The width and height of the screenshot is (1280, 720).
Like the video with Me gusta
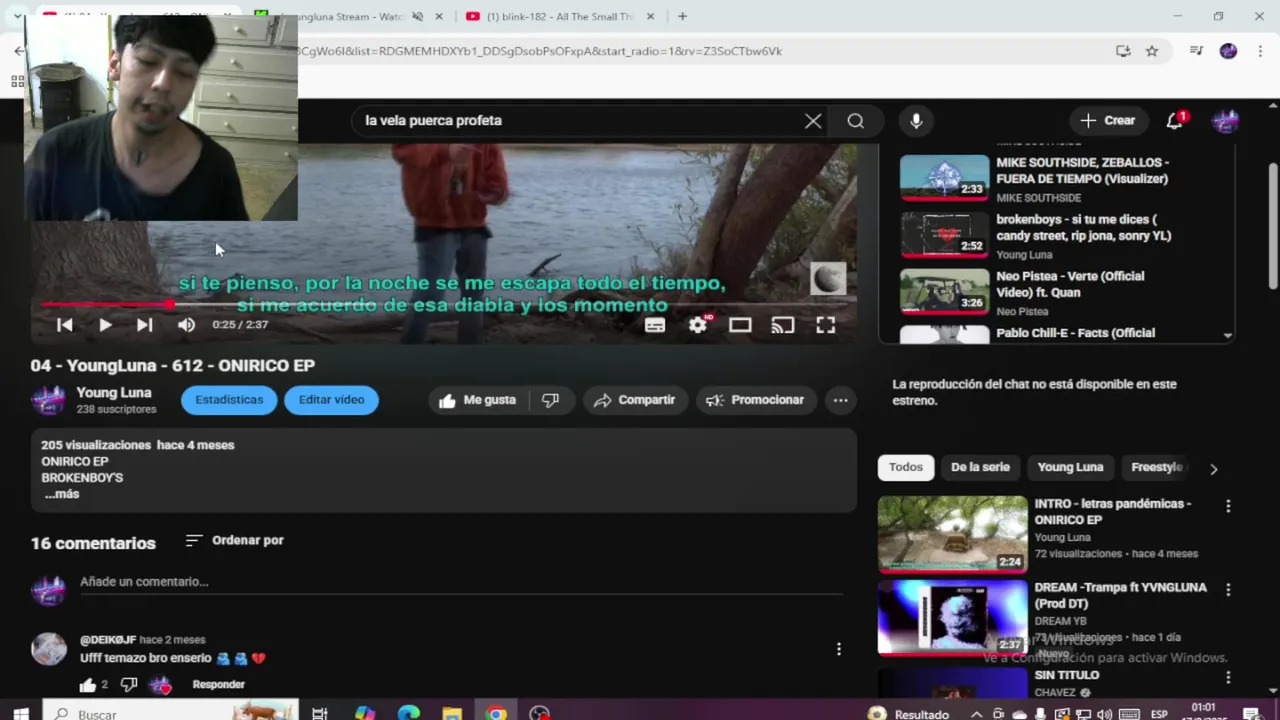point(478,400)
